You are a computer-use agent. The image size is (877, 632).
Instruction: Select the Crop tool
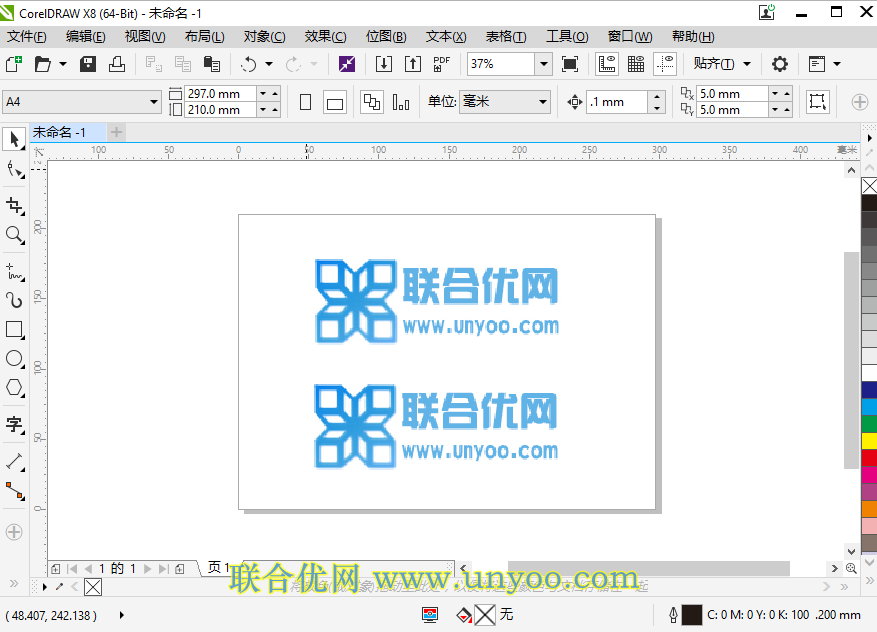15,206
